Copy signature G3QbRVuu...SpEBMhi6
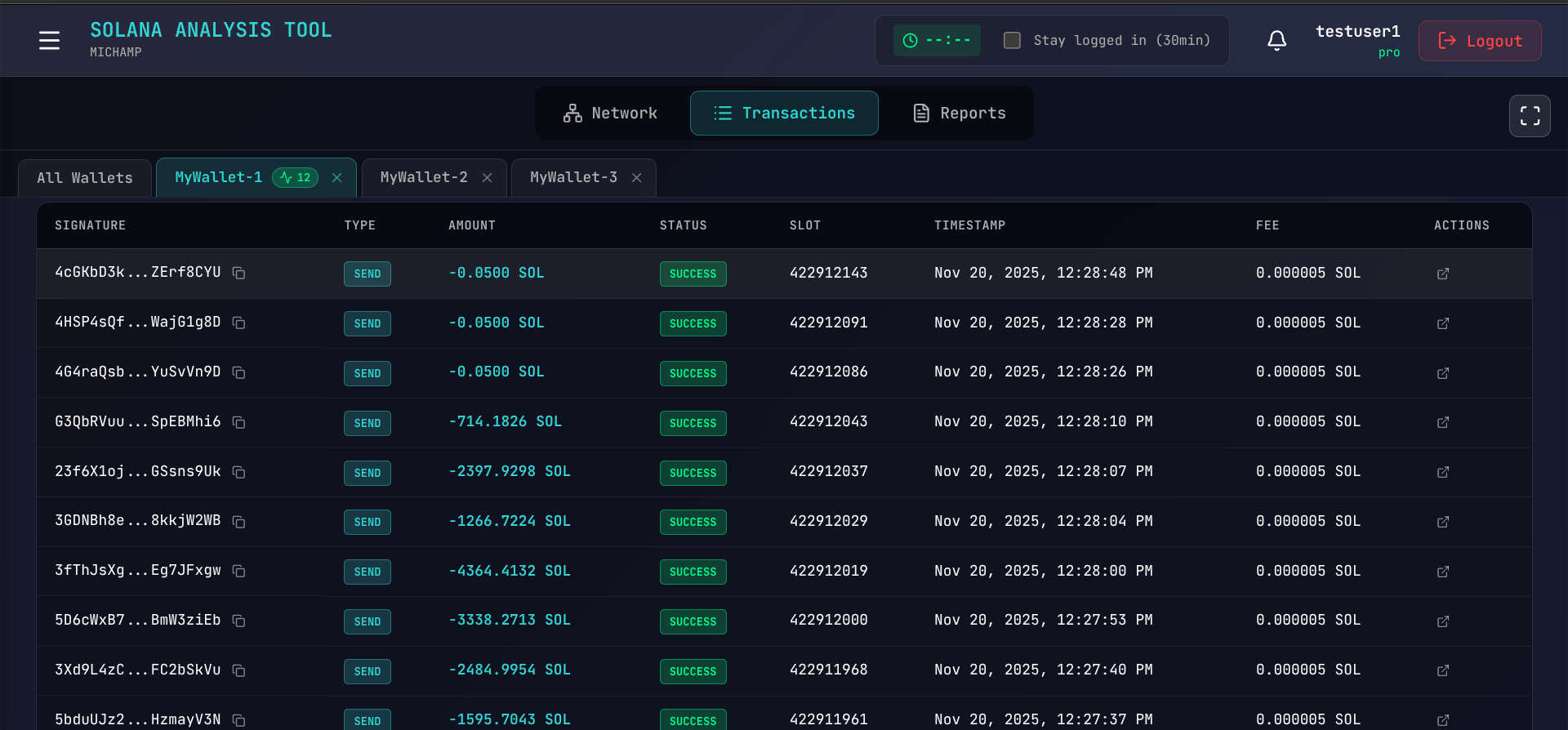 [x=238, y=422]
